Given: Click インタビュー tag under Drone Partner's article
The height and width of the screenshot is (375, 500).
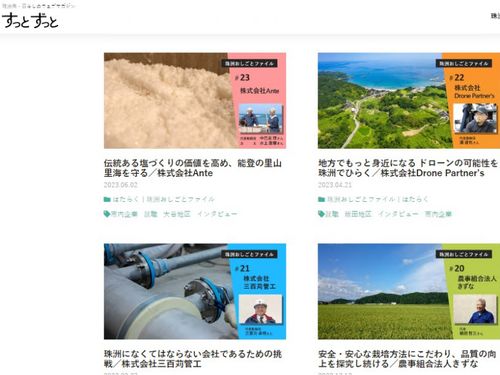Looking at the screenshot, I should (398, 214).
